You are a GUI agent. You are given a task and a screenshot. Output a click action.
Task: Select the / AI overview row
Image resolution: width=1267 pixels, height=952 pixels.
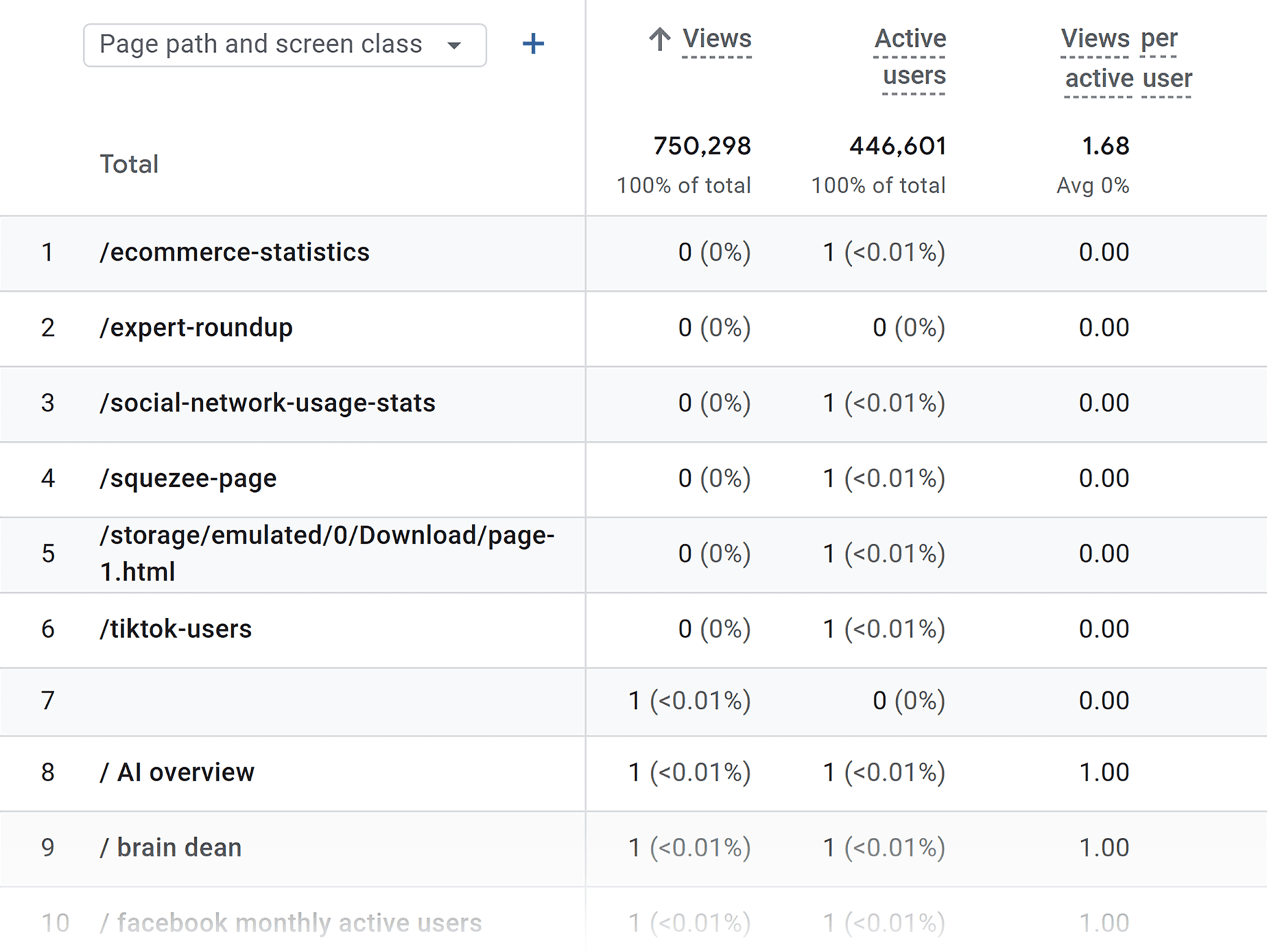177,772
